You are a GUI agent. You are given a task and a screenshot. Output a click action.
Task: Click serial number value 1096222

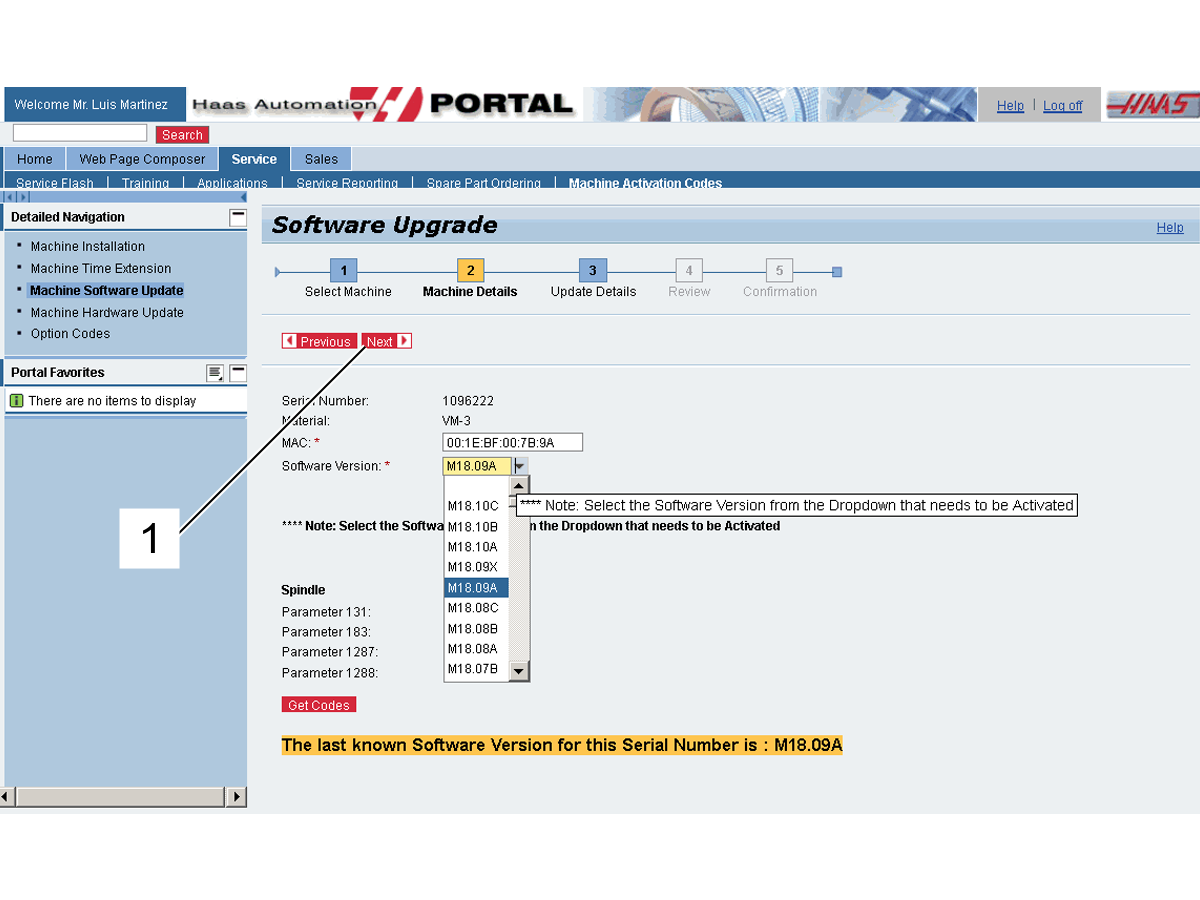tap(468, 401)
